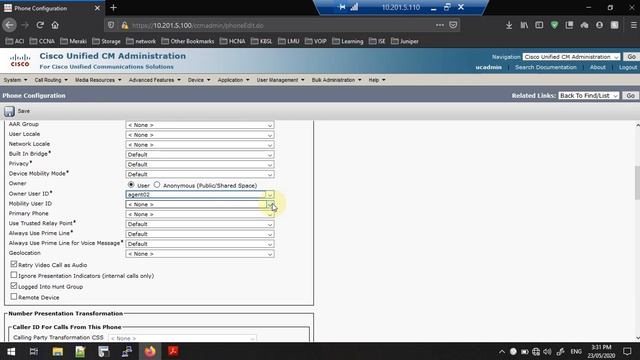
Task: Open the User Locale dropdown
Action: [x=200, y=135]
